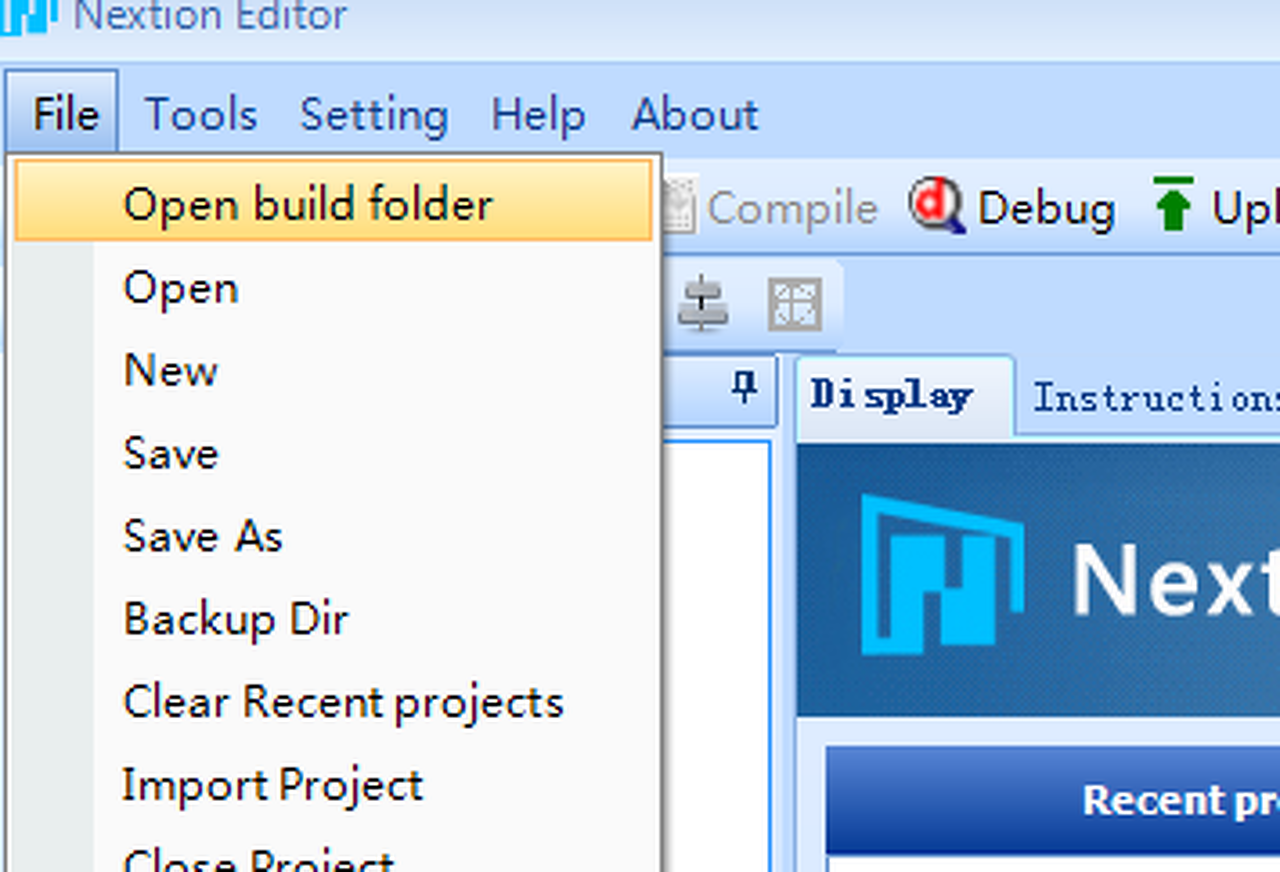
Task: Click the Nextion logo in the title bar
Action: point(25,17)
